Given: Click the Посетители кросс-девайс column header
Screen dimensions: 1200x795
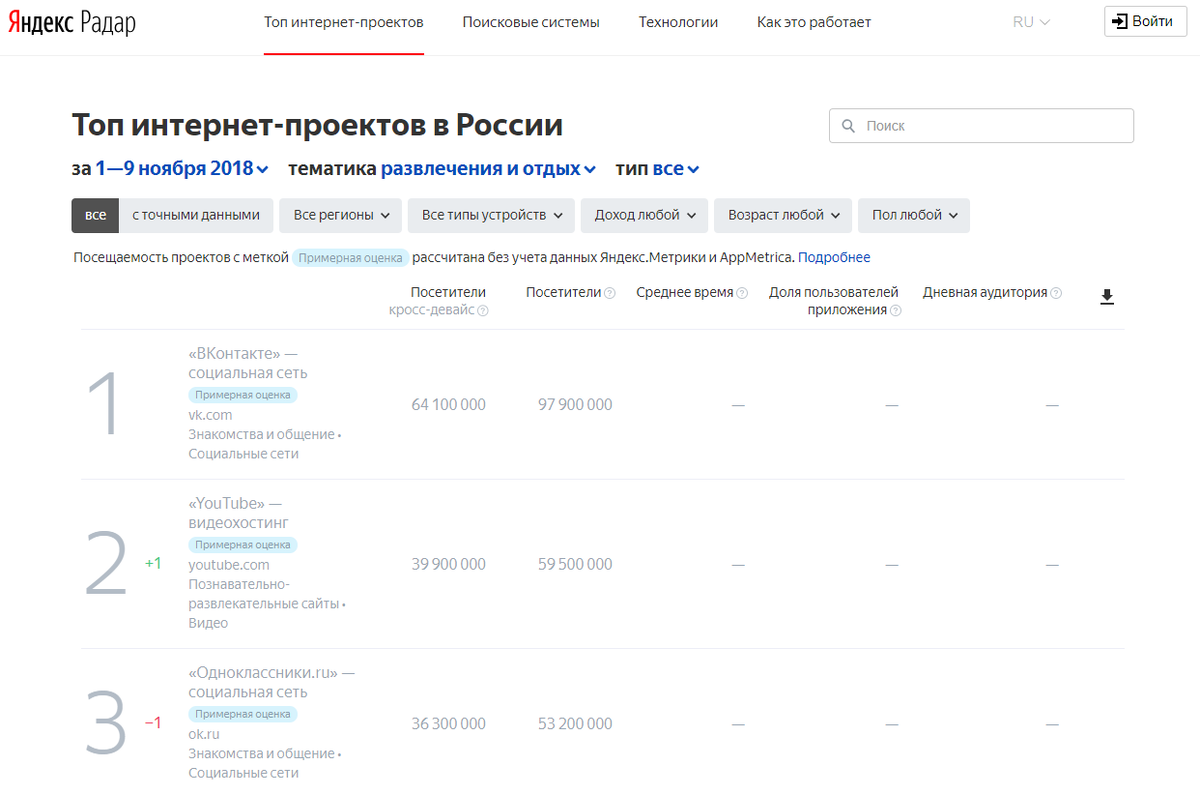Looking at the screenshot, I should click(x=438, y=301).
